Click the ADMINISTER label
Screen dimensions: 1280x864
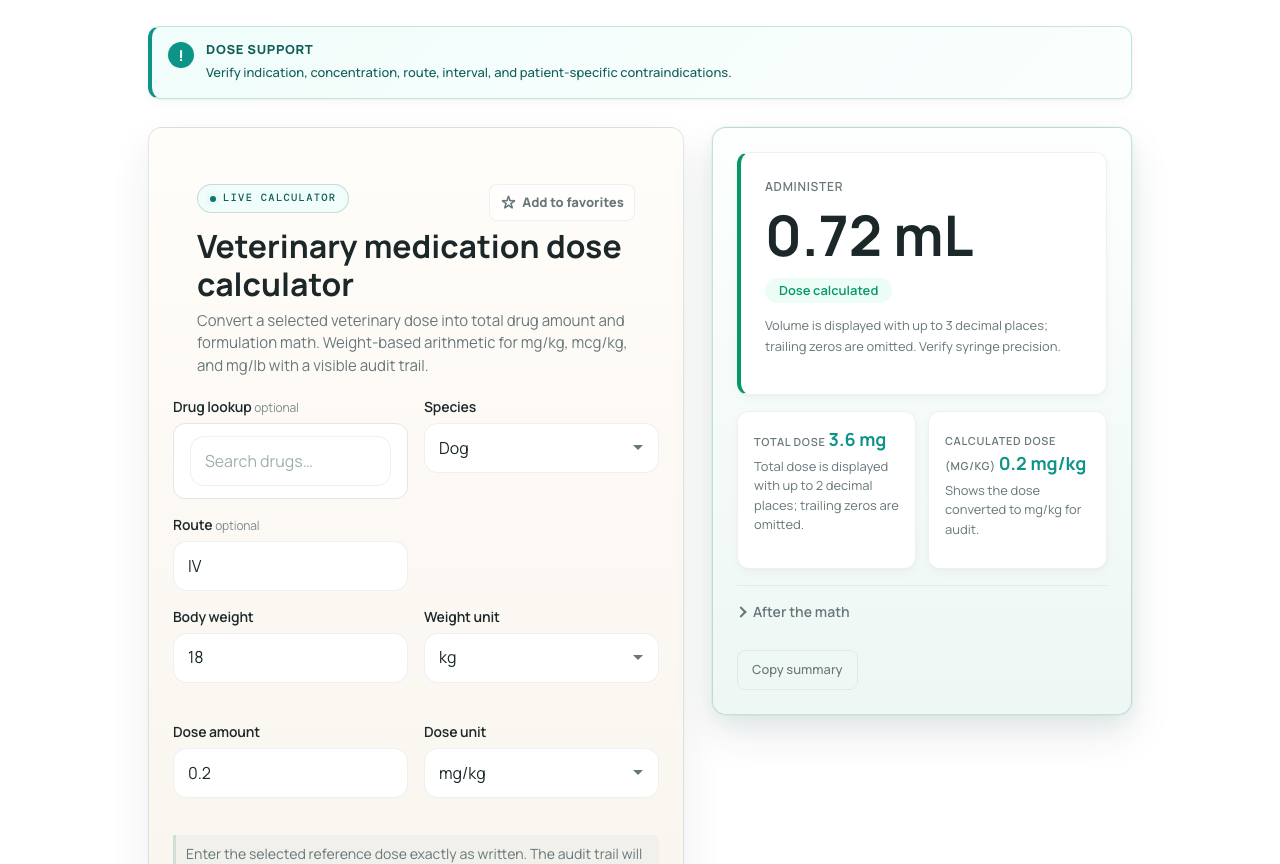coord(804,187)
